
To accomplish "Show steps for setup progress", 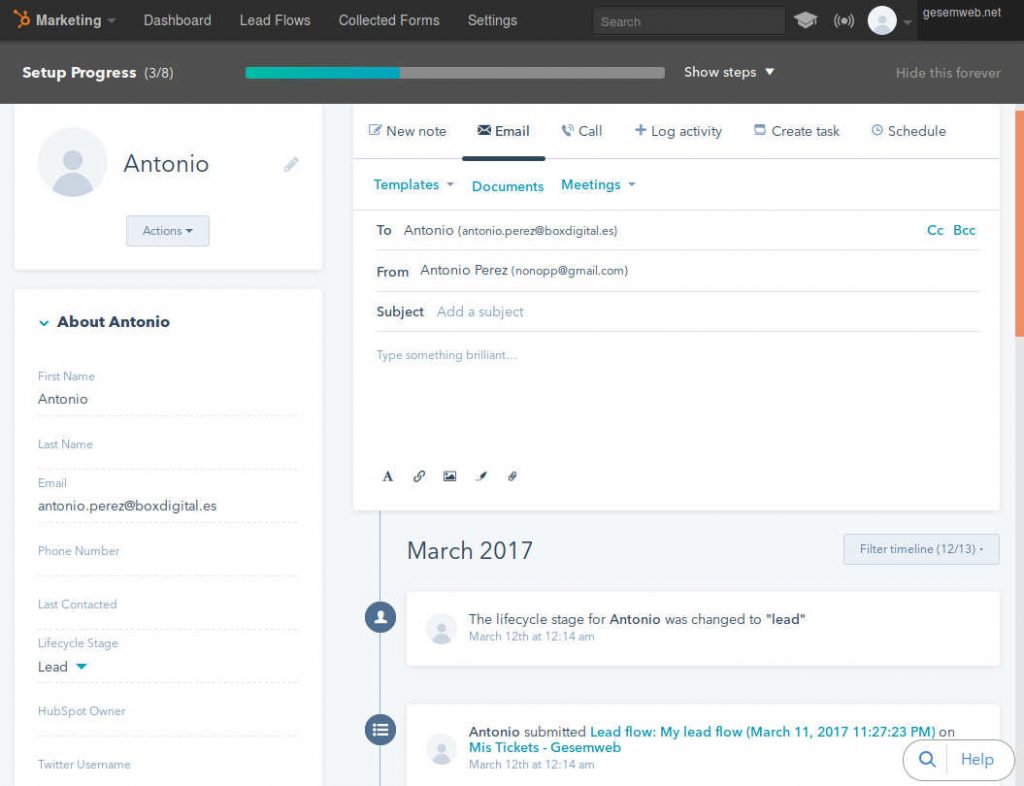I will pos(728,72).
